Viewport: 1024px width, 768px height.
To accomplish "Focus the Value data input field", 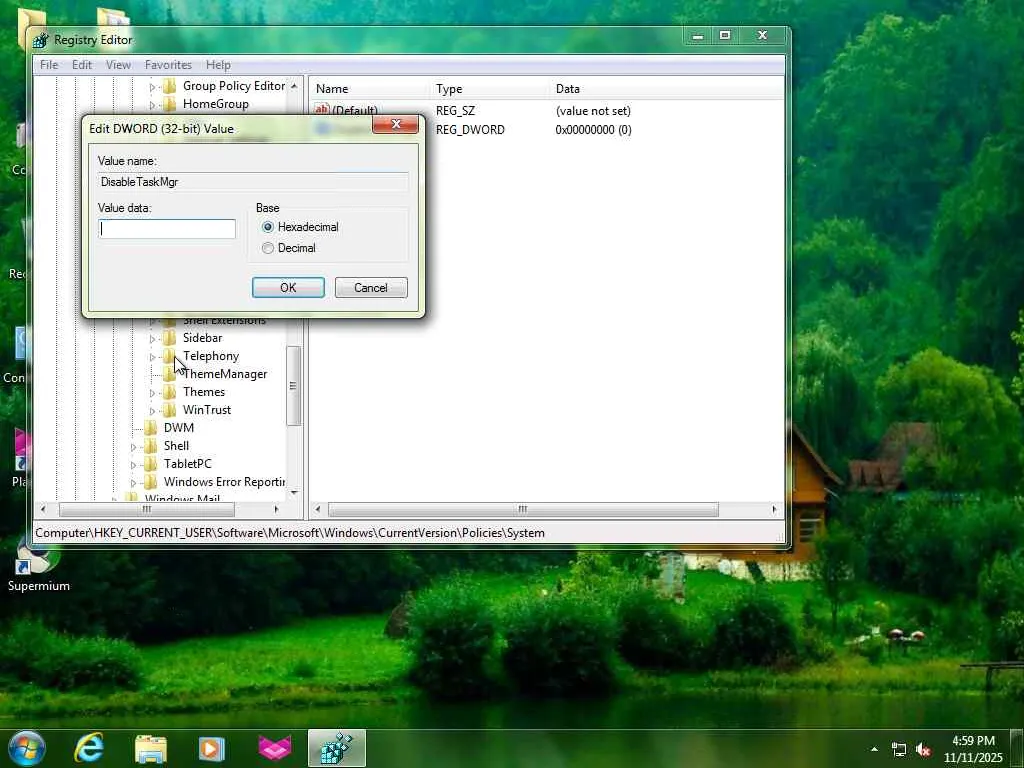I will point(167,229).
